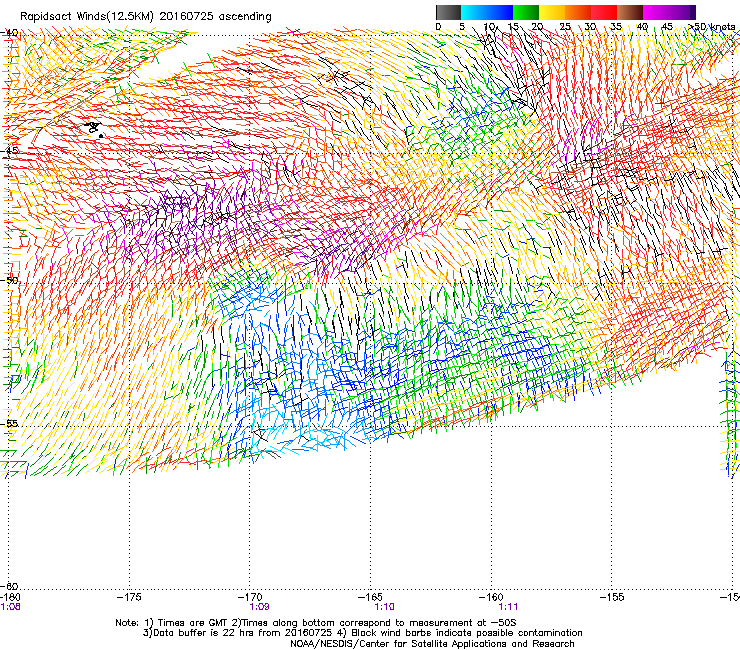Click the '10' legend scale label

[x=489, y=27]
